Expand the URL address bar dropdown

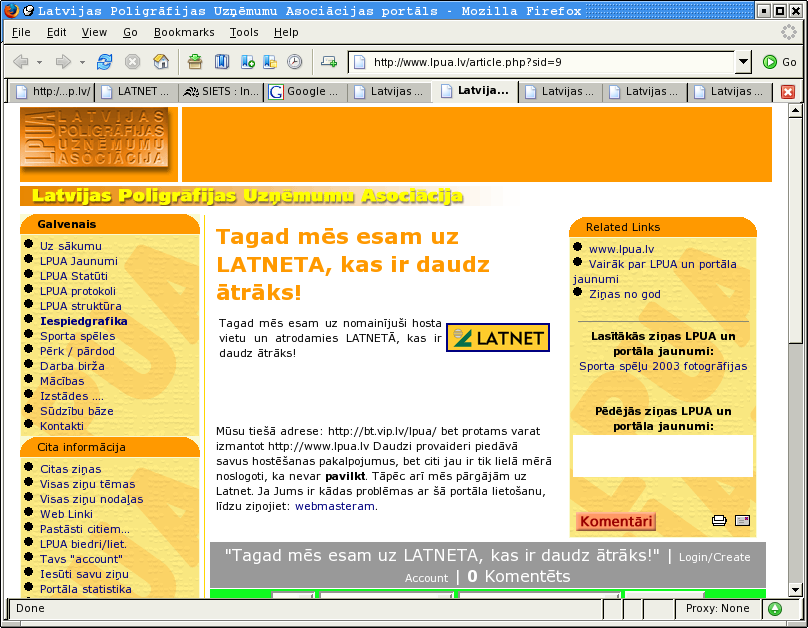tap(742, 62)
